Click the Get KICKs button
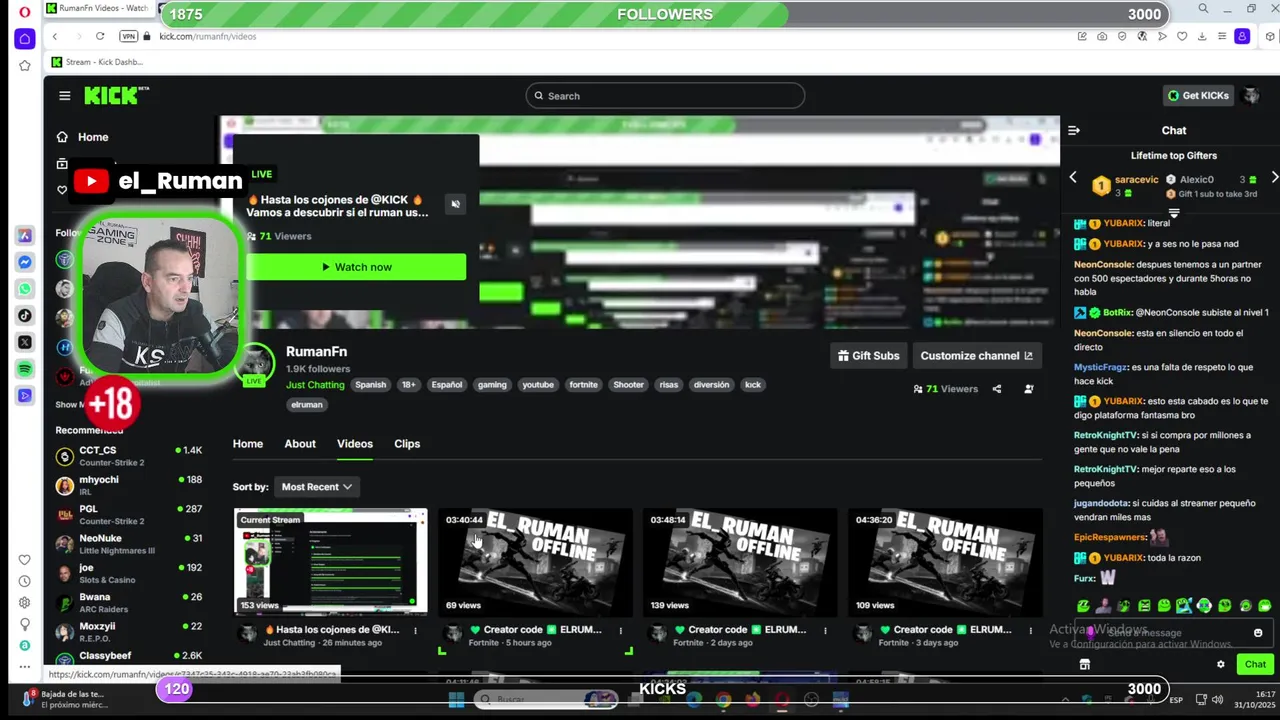The width and height of the screenshot is (1280, 720). (x=1198, y=96)
